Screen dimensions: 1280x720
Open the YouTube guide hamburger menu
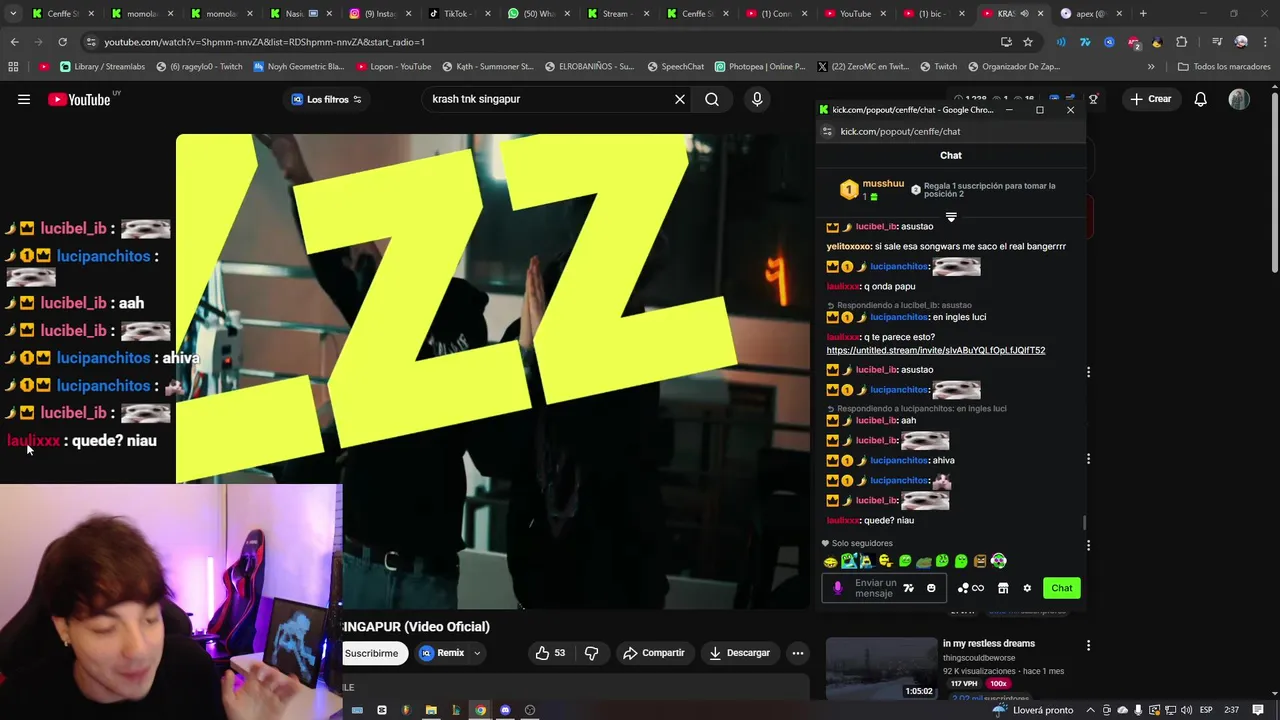point(24,99)
